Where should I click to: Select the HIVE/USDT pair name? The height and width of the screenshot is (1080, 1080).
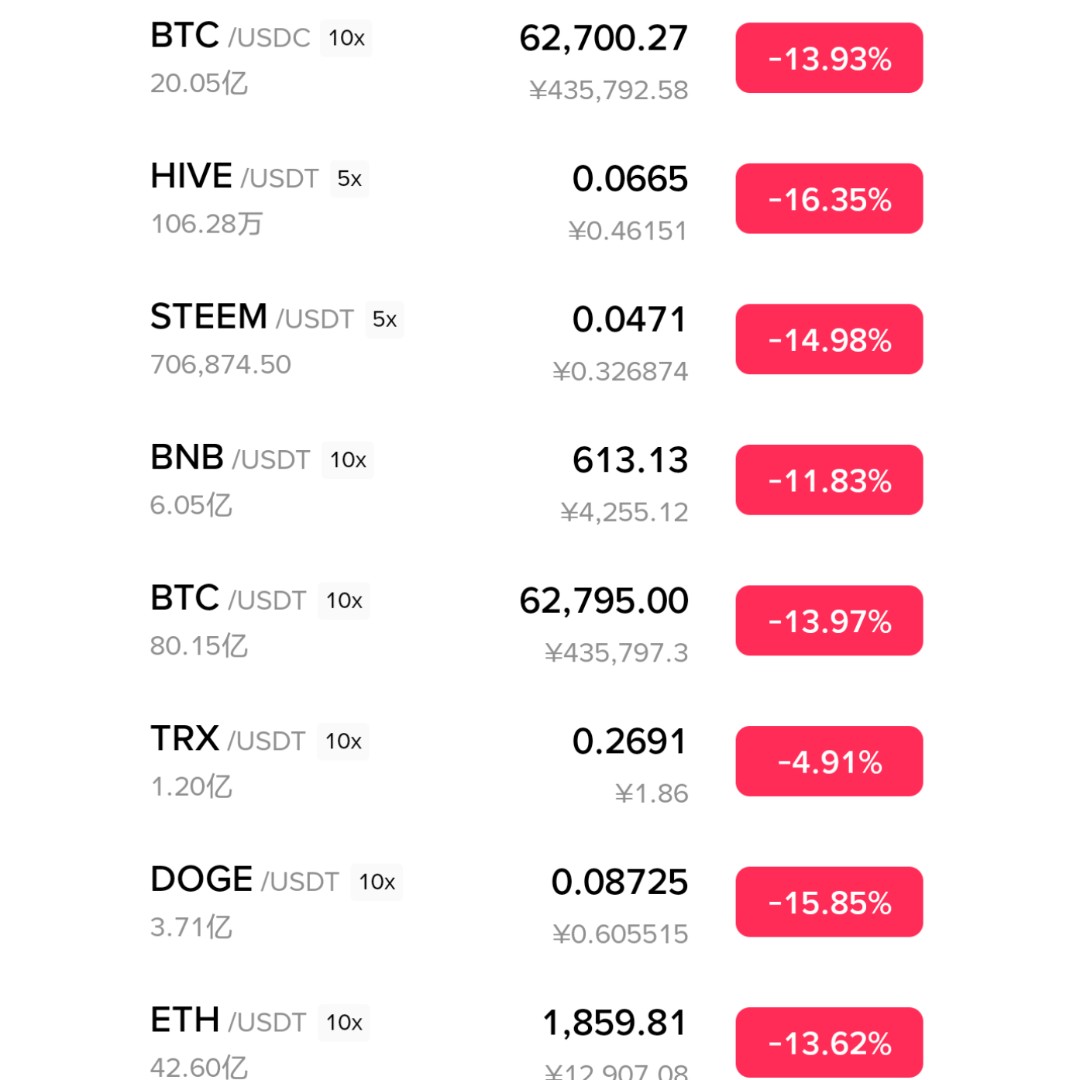tap(234, 178)
